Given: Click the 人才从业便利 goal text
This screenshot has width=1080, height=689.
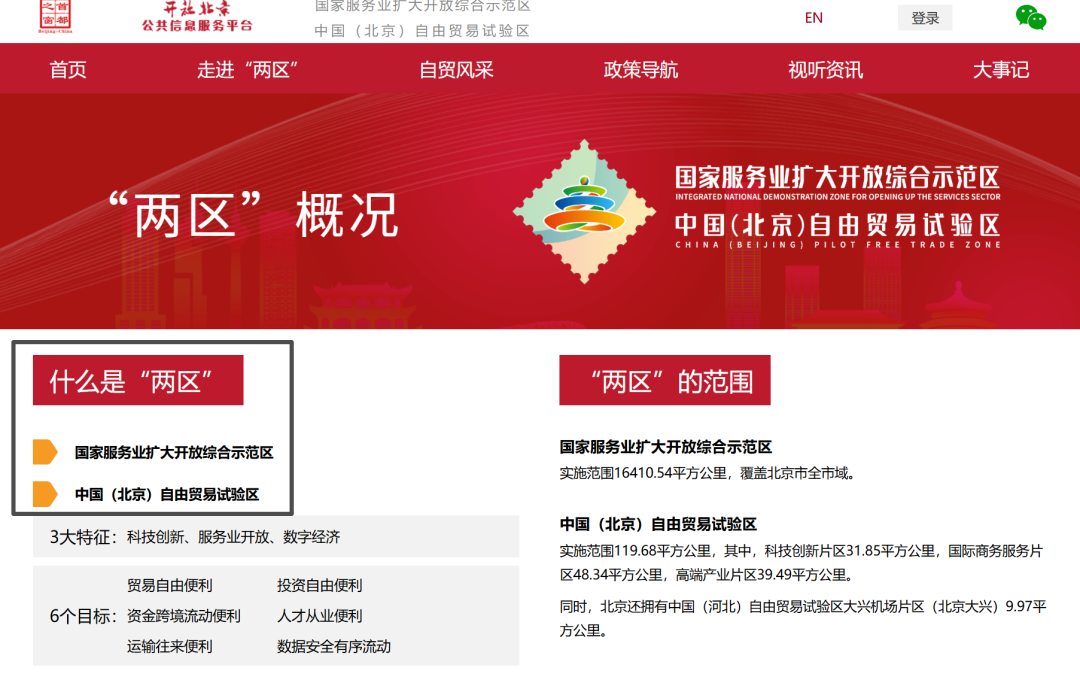Looking at the screenshot, I should point(320,616).
